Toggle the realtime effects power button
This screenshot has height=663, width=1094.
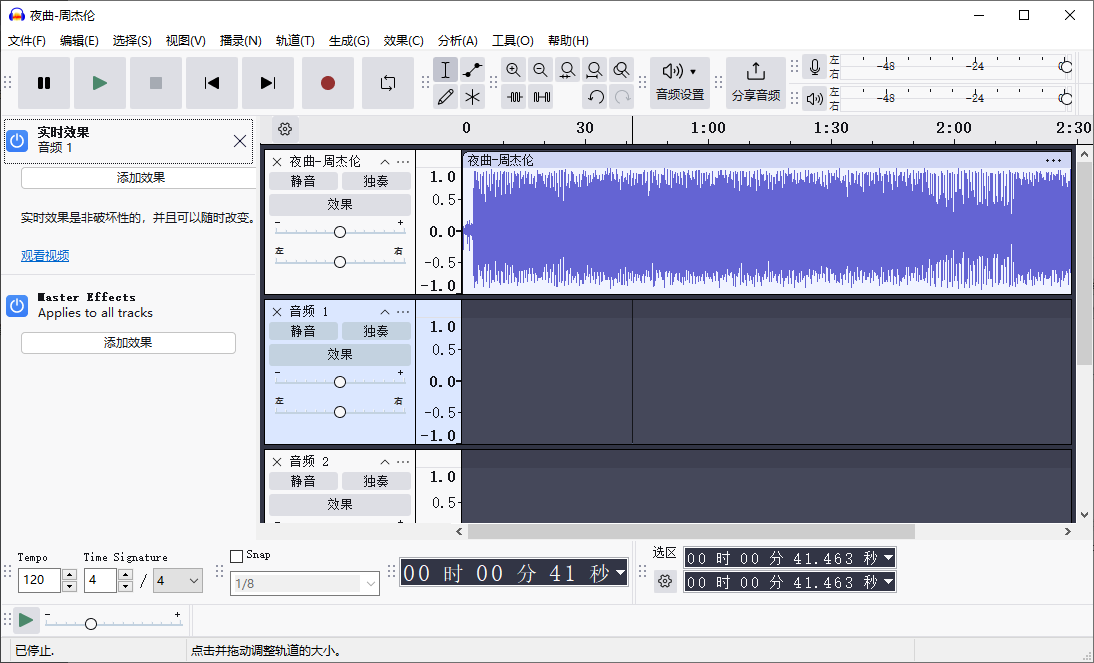16,140
